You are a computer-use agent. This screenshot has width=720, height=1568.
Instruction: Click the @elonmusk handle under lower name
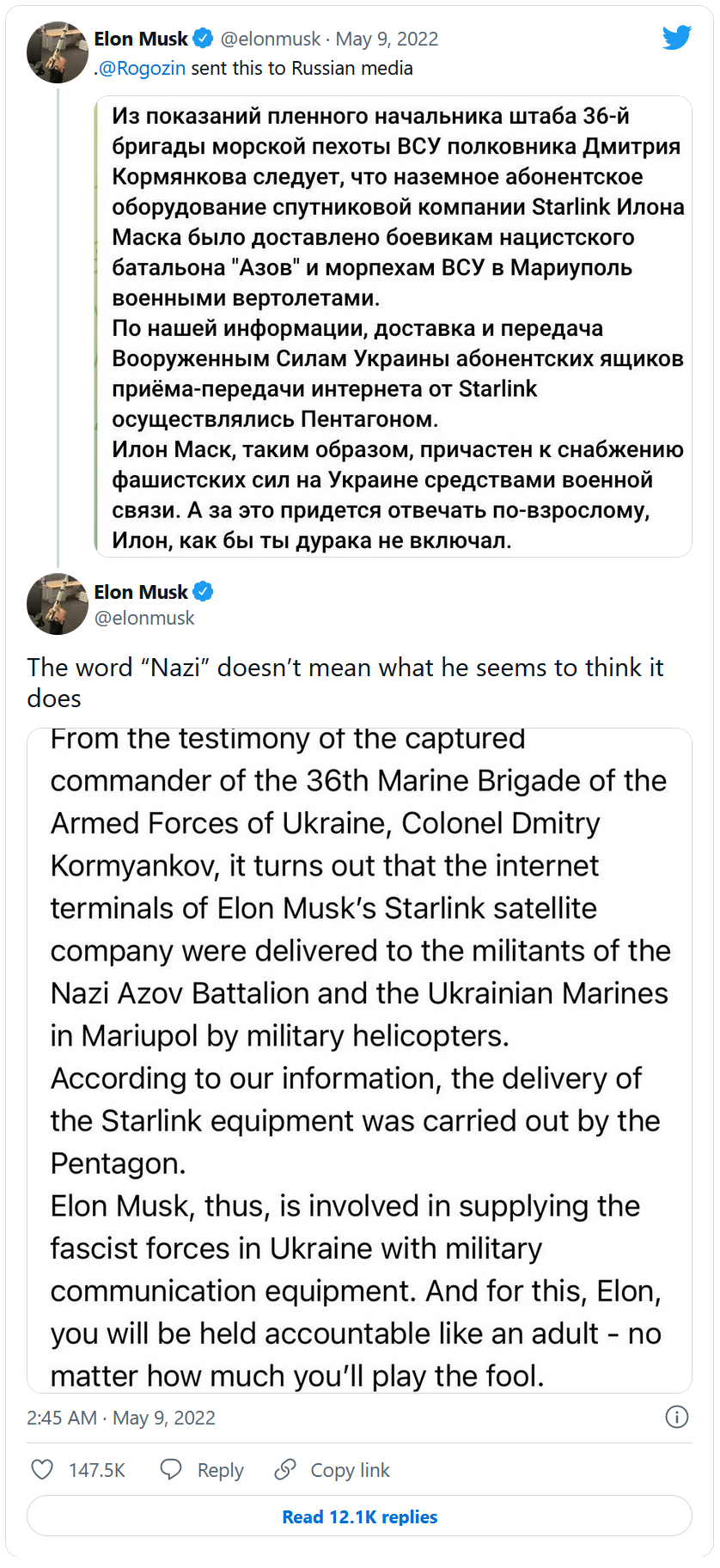click(x=144, y=618)
